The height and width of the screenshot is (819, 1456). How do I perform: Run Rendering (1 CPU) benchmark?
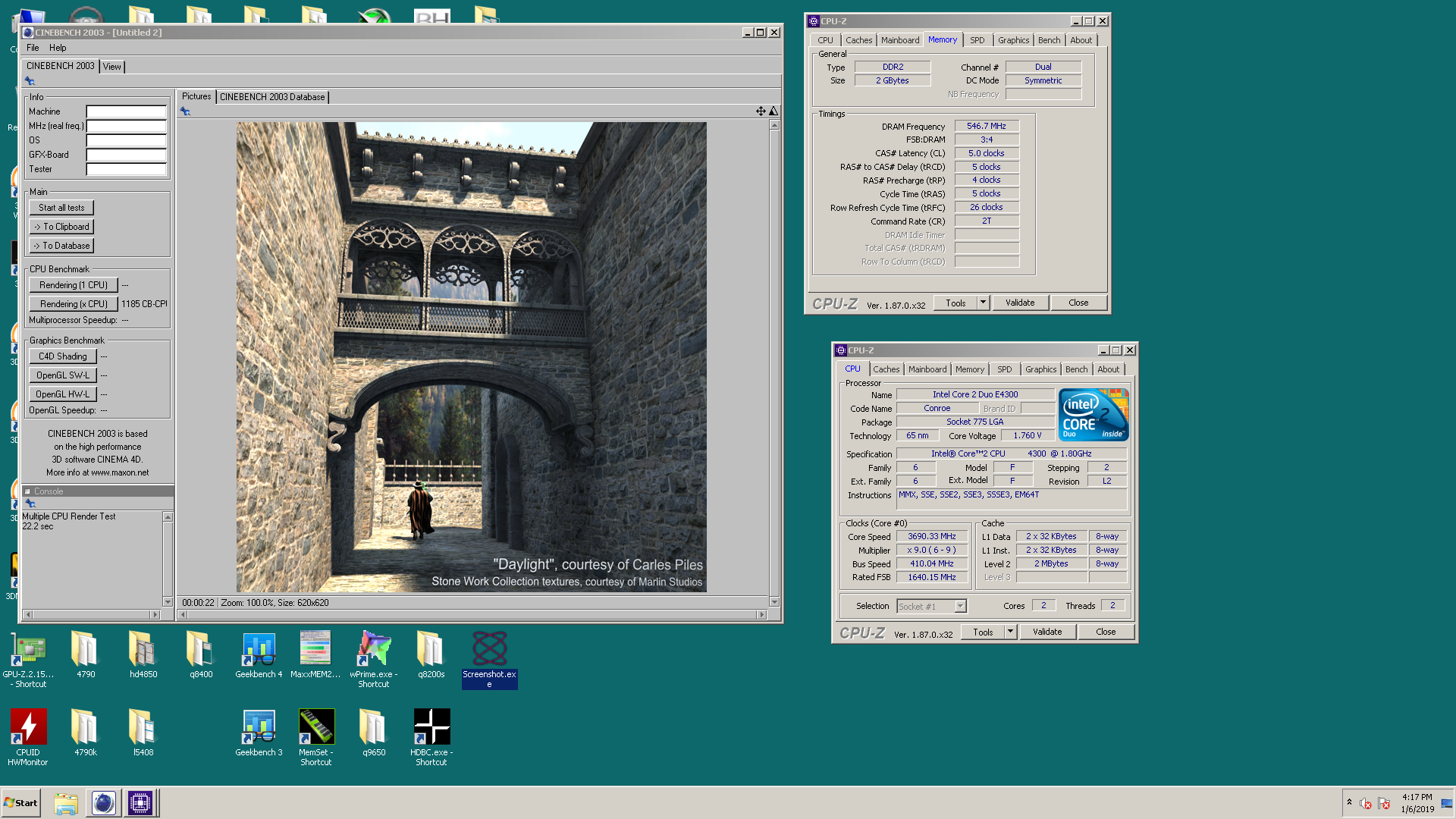click(74, 285)
